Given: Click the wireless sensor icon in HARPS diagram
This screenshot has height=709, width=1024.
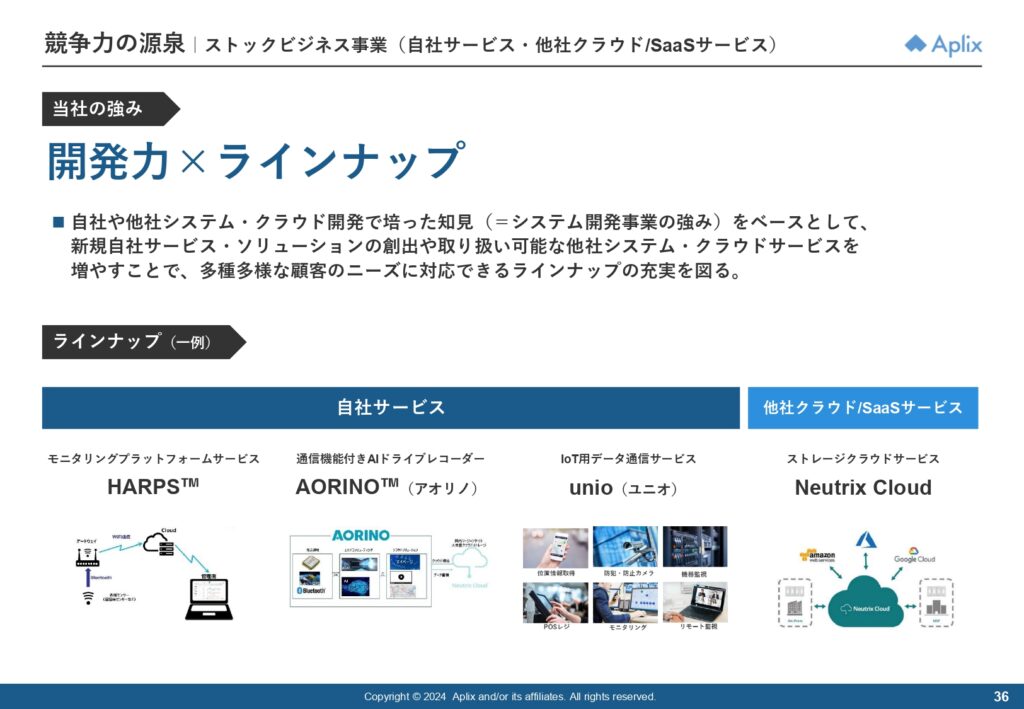Looking at the screenshot, I should pos(88,597).
